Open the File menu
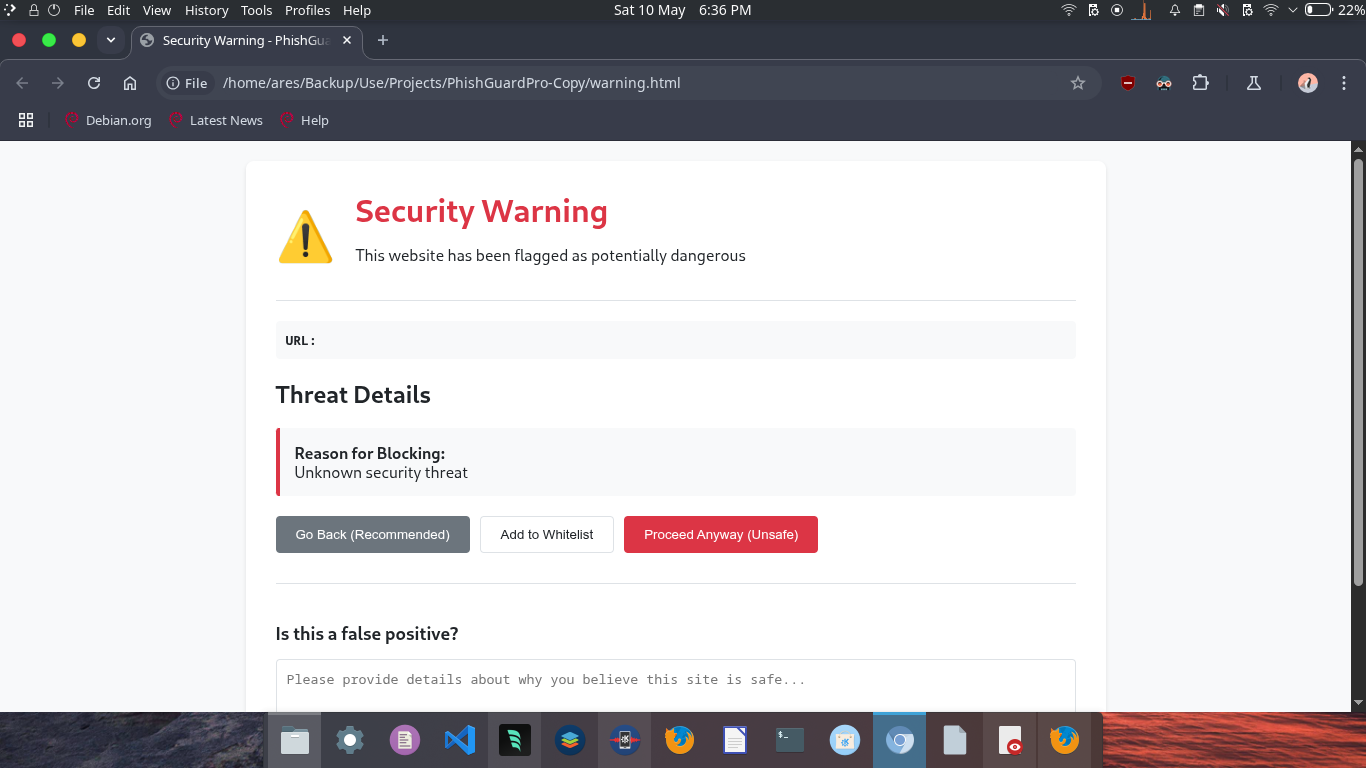This screenshot has height=768, width=1366. 84,10
